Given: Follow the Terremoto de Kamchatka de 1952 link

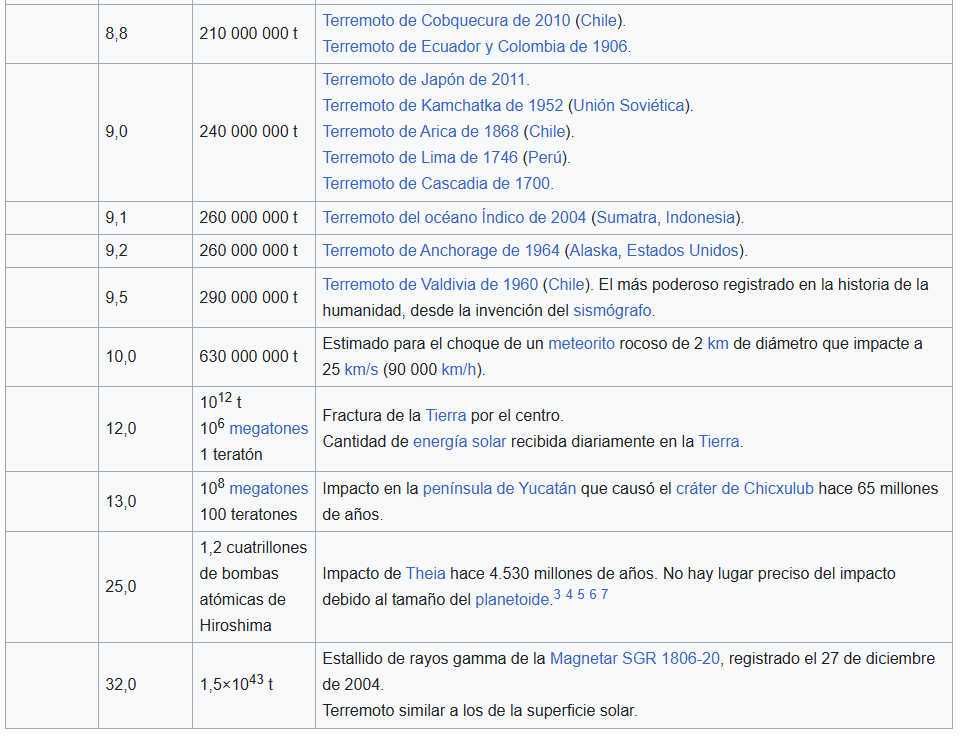Looking at the screenshot, I should 442,105.
